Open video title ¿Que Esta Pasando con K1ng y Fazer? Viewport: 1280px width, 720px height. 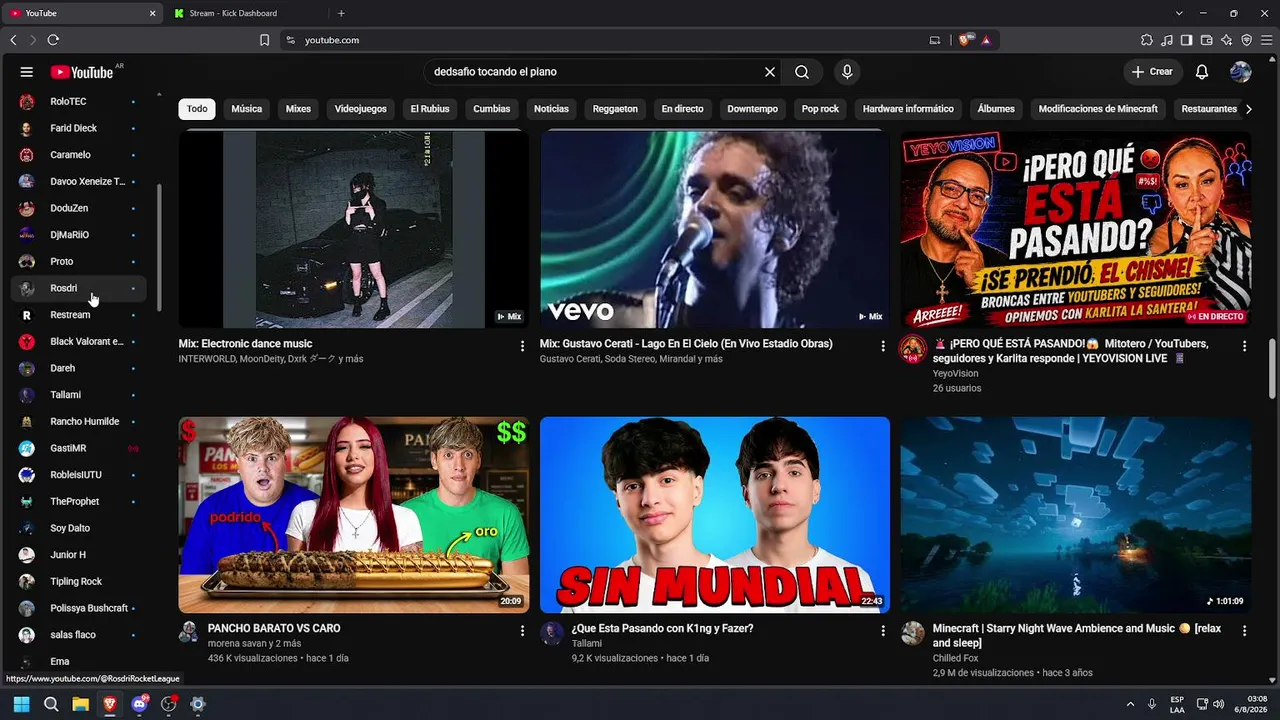662,628
